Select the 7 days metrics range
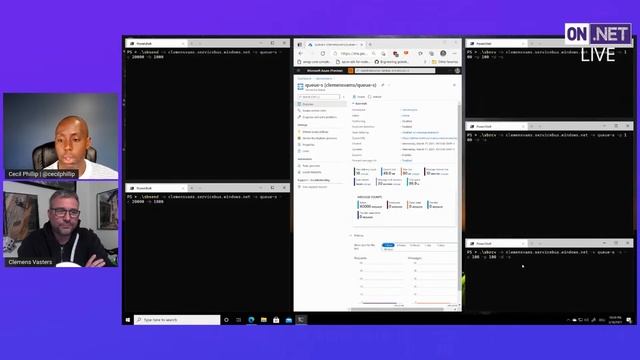Viewport: 640px width, 360px height. tap(441, 245)
